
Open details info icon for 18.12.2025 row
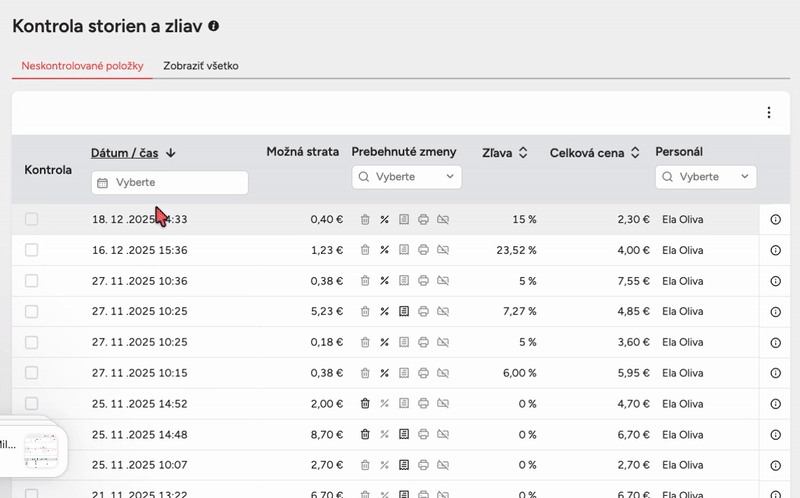pos(775,219)
